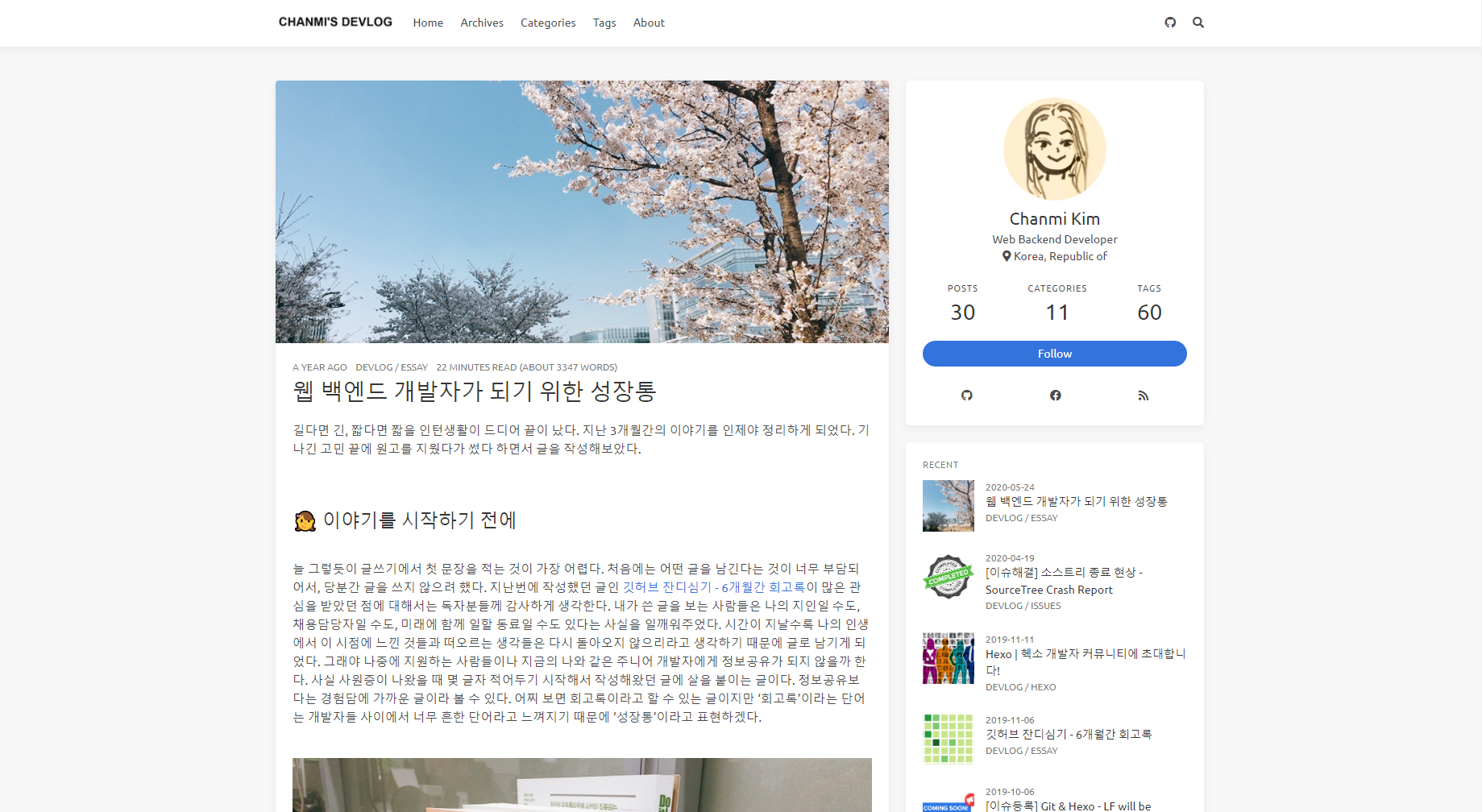
Task: Go to Home in navigation
Action: tap(428, 23)
